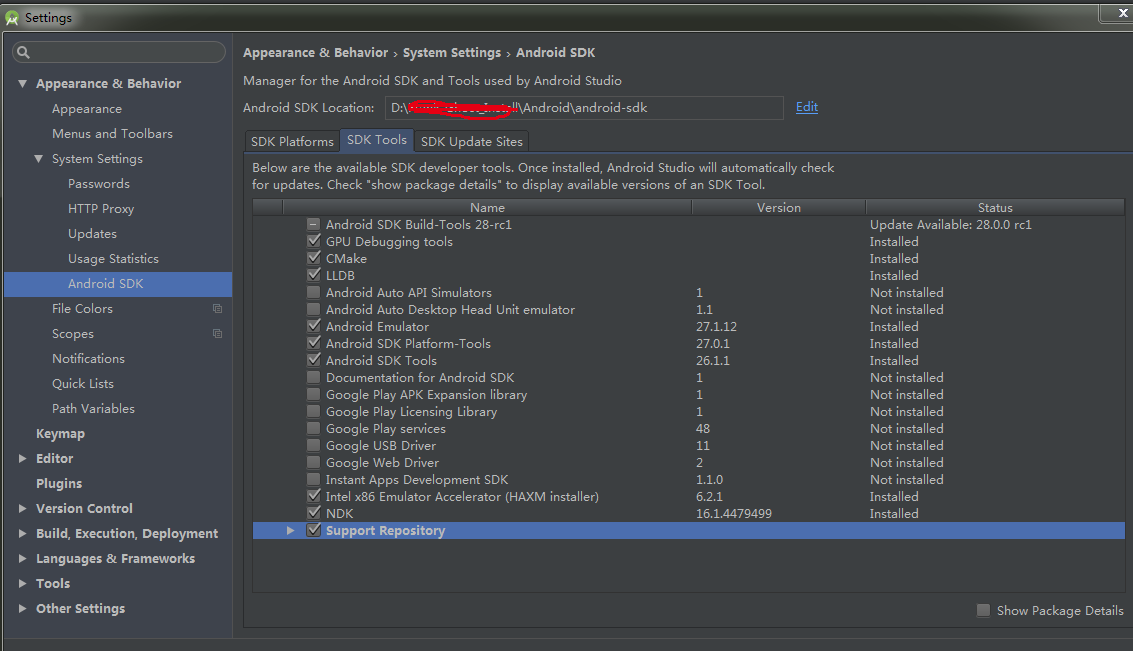
Task: Click the Android Studio icon in title bar
Action: tap(12, 17)
